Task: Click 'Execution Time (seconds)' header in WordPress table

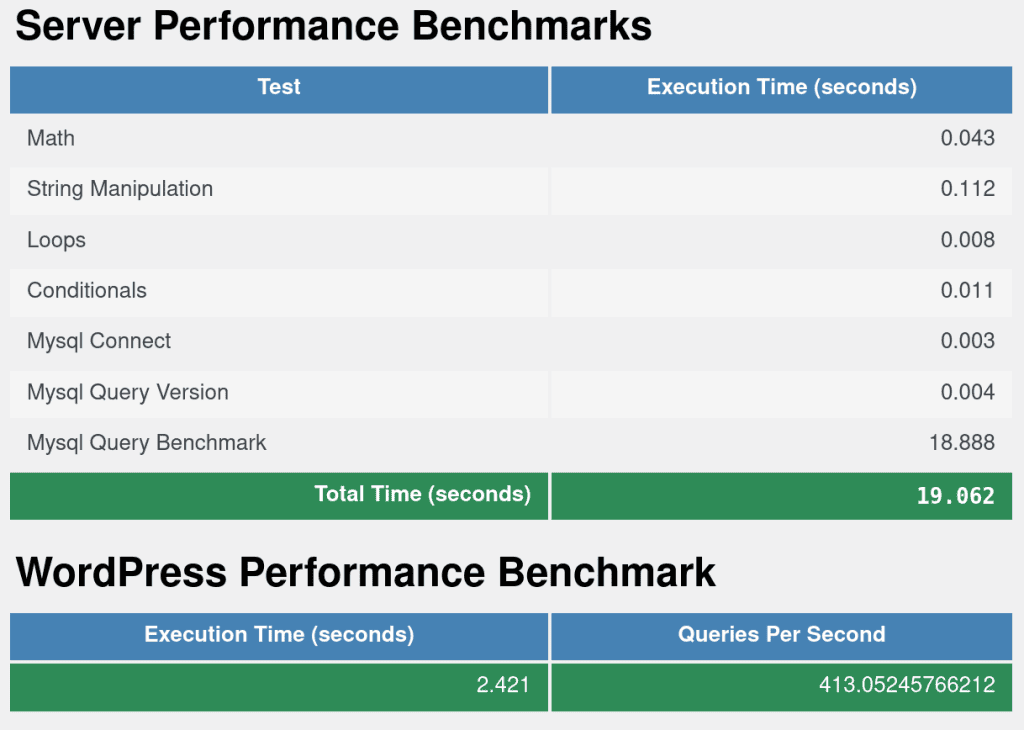Action: pos(279,635)
